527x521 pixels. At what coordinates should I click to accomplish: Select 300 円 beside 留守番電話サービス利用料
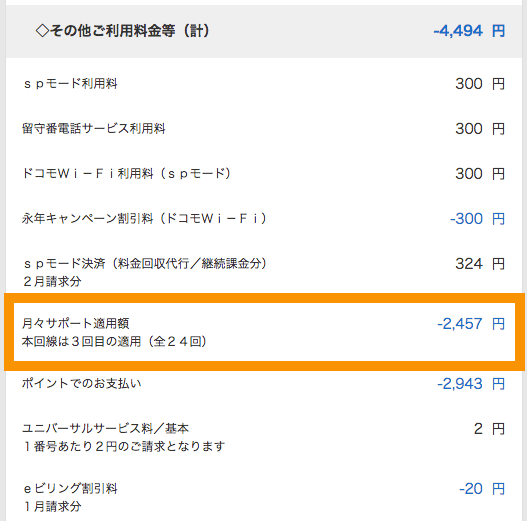(x=480, y=128)
